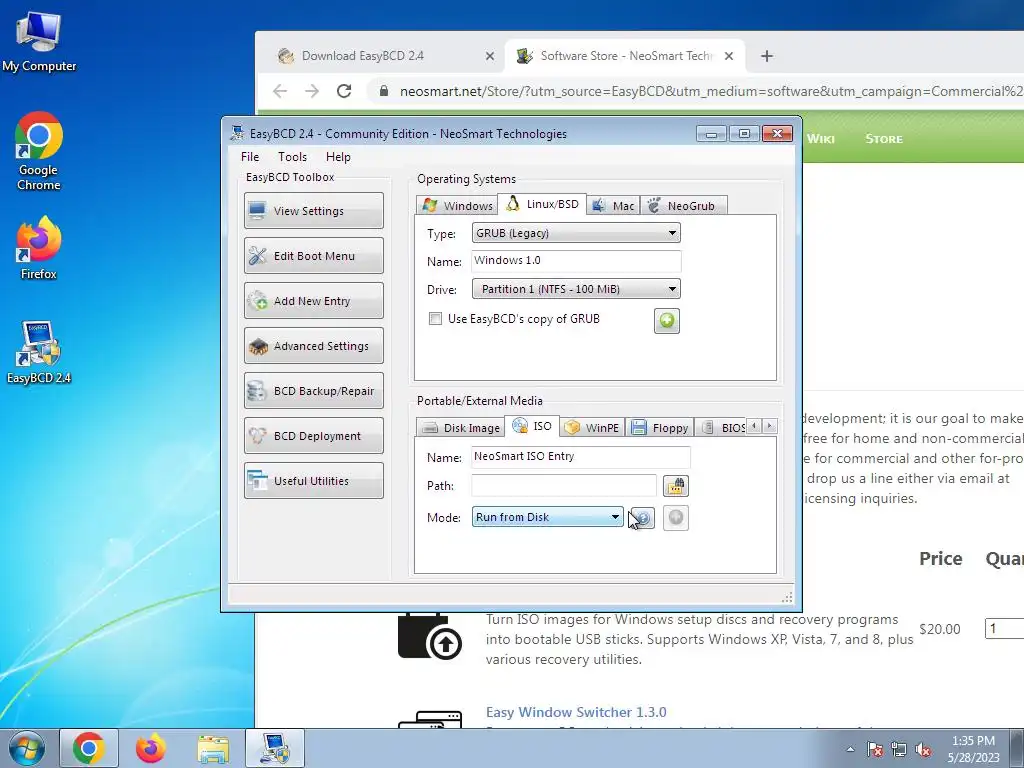Click the Chrome address bar URL

click(x=712, y=91)
